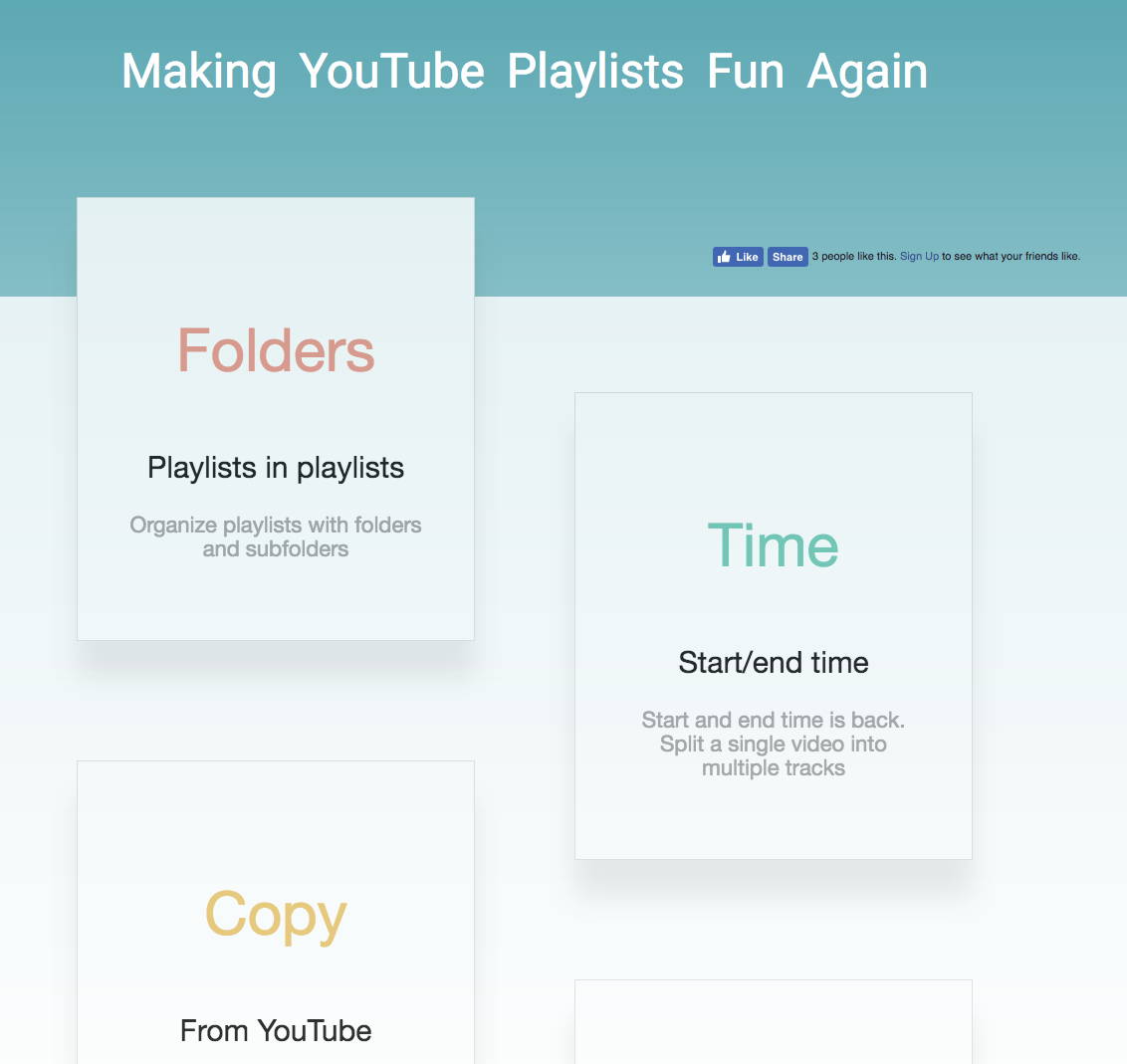Click 'Start and end time is back' description
1127x1064 pixels.
click(774, 744)
